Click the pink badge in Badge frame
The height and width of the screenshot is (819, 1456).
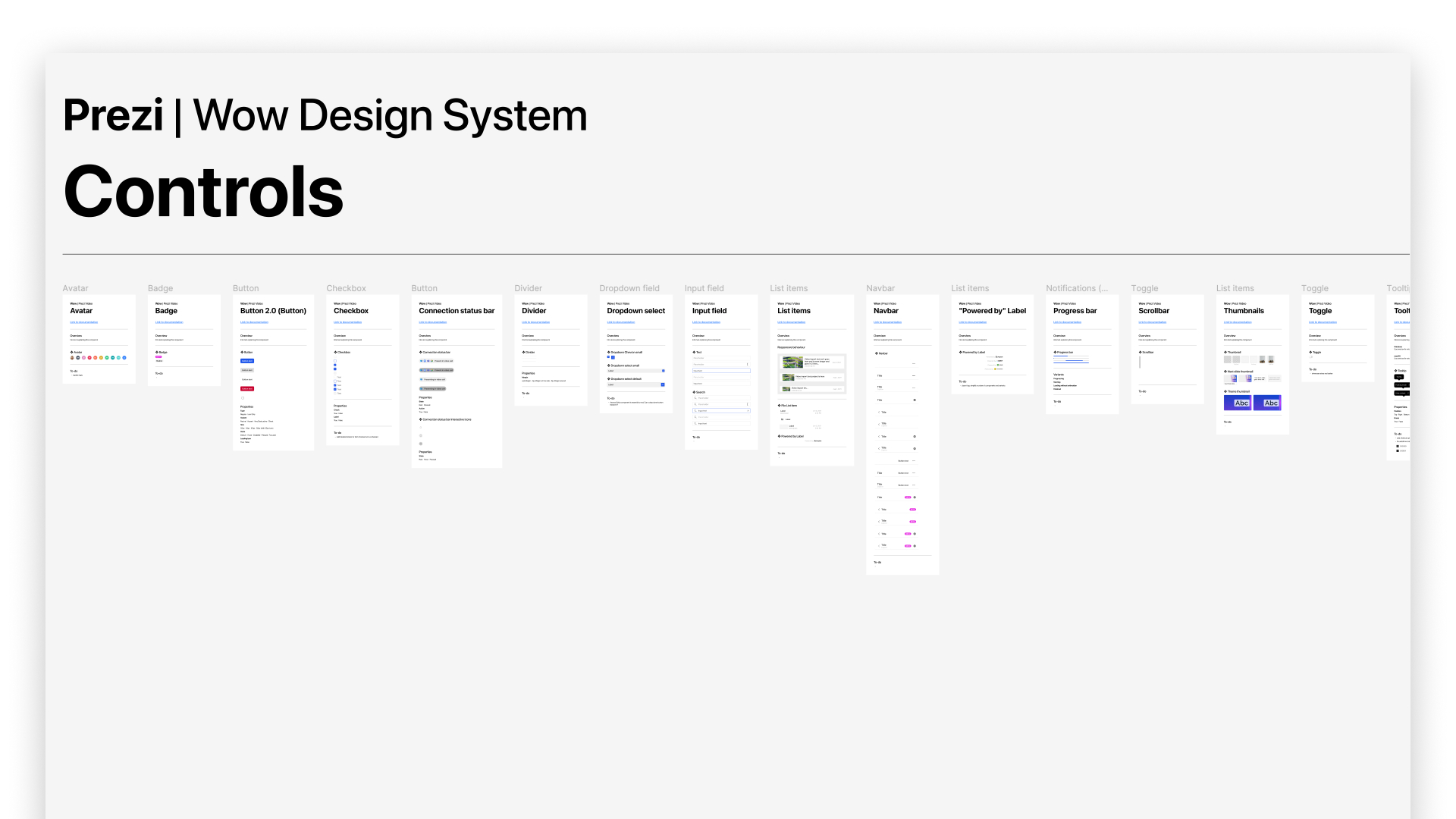[x=158, y=357]
